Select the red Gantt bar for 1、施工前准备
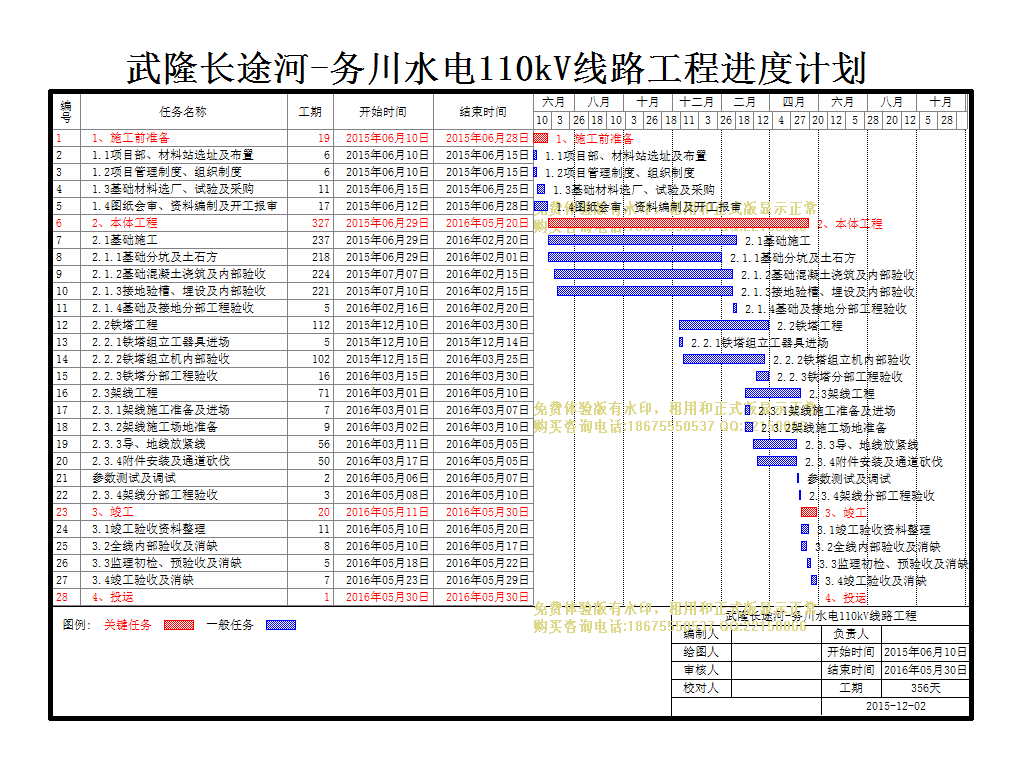Image resolution: width=1020 pixels, height=767 pixels. (x=541, y=138)
